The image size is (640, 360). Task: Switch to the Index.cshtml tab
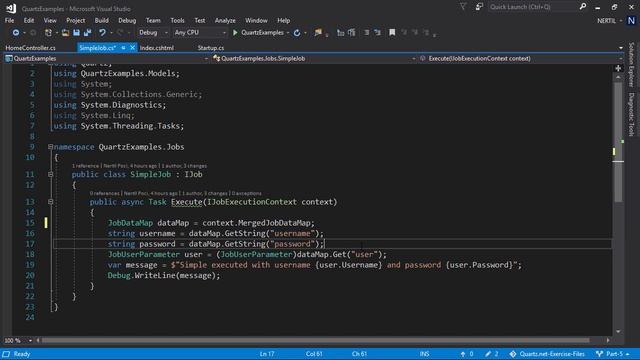[157, 48]
